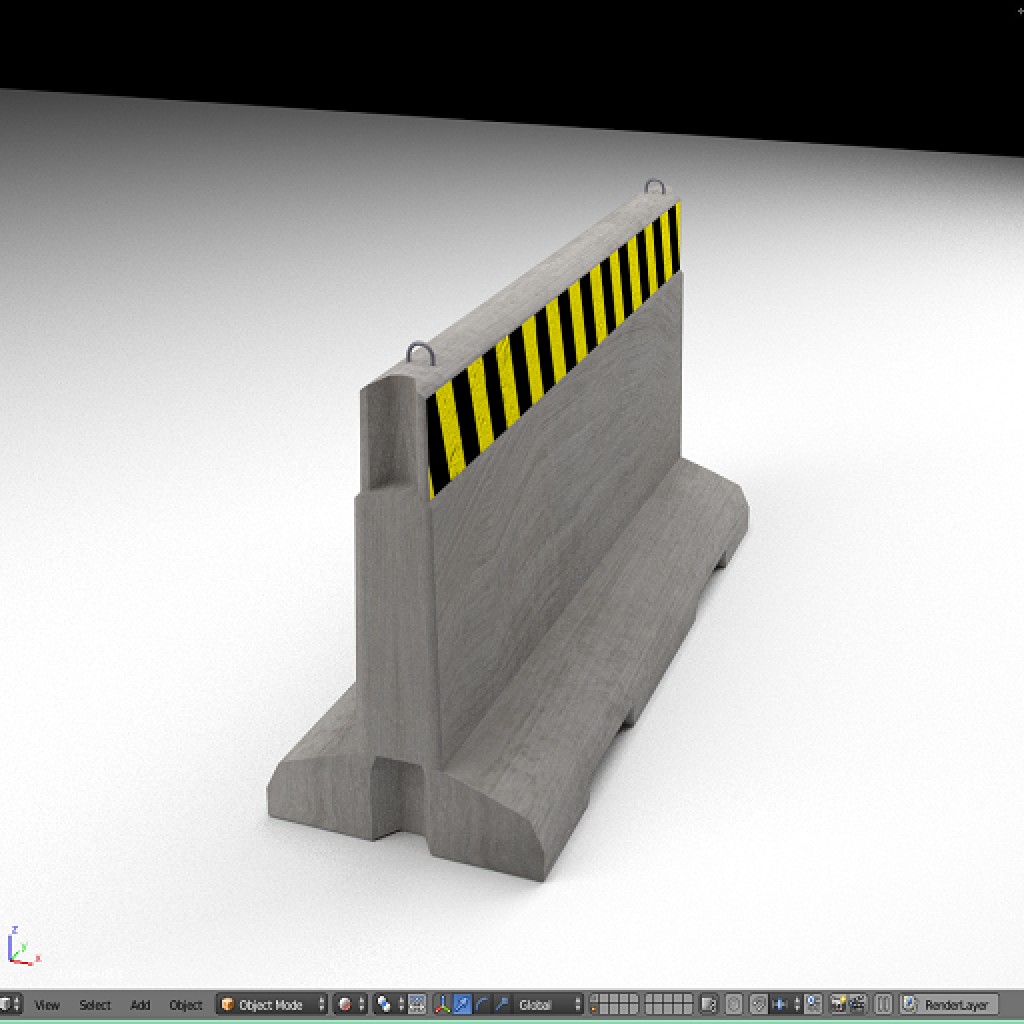Select the scale manipulator icon
Viewport: 1024px width, 1024px height.
click(x=503, y=1005)
